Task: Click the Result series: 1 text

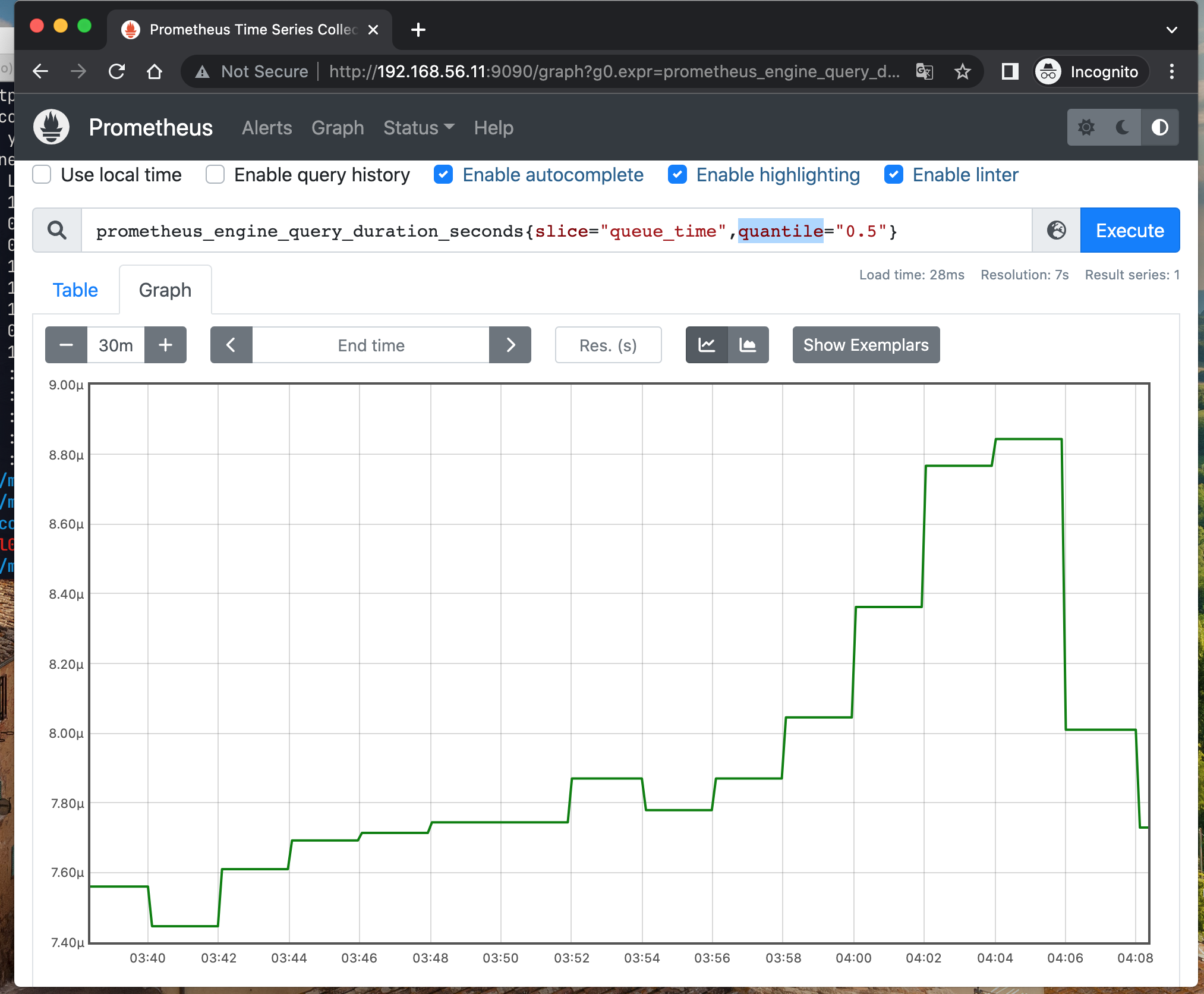Action: [1132, 275]
